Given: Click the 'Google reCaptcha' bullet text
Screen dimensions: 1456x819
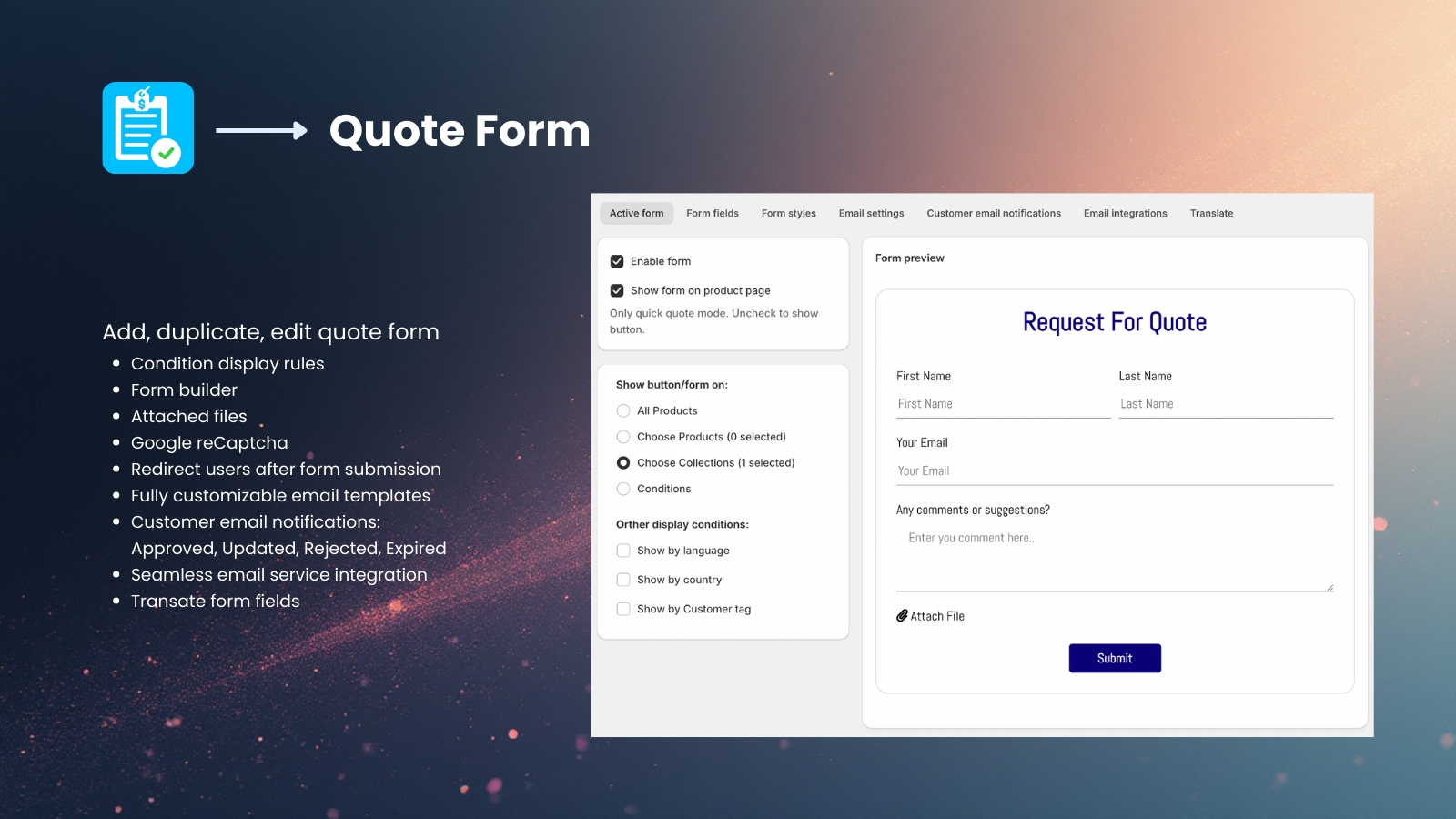Looking at the screenshot, I should (x=209, y=443).
